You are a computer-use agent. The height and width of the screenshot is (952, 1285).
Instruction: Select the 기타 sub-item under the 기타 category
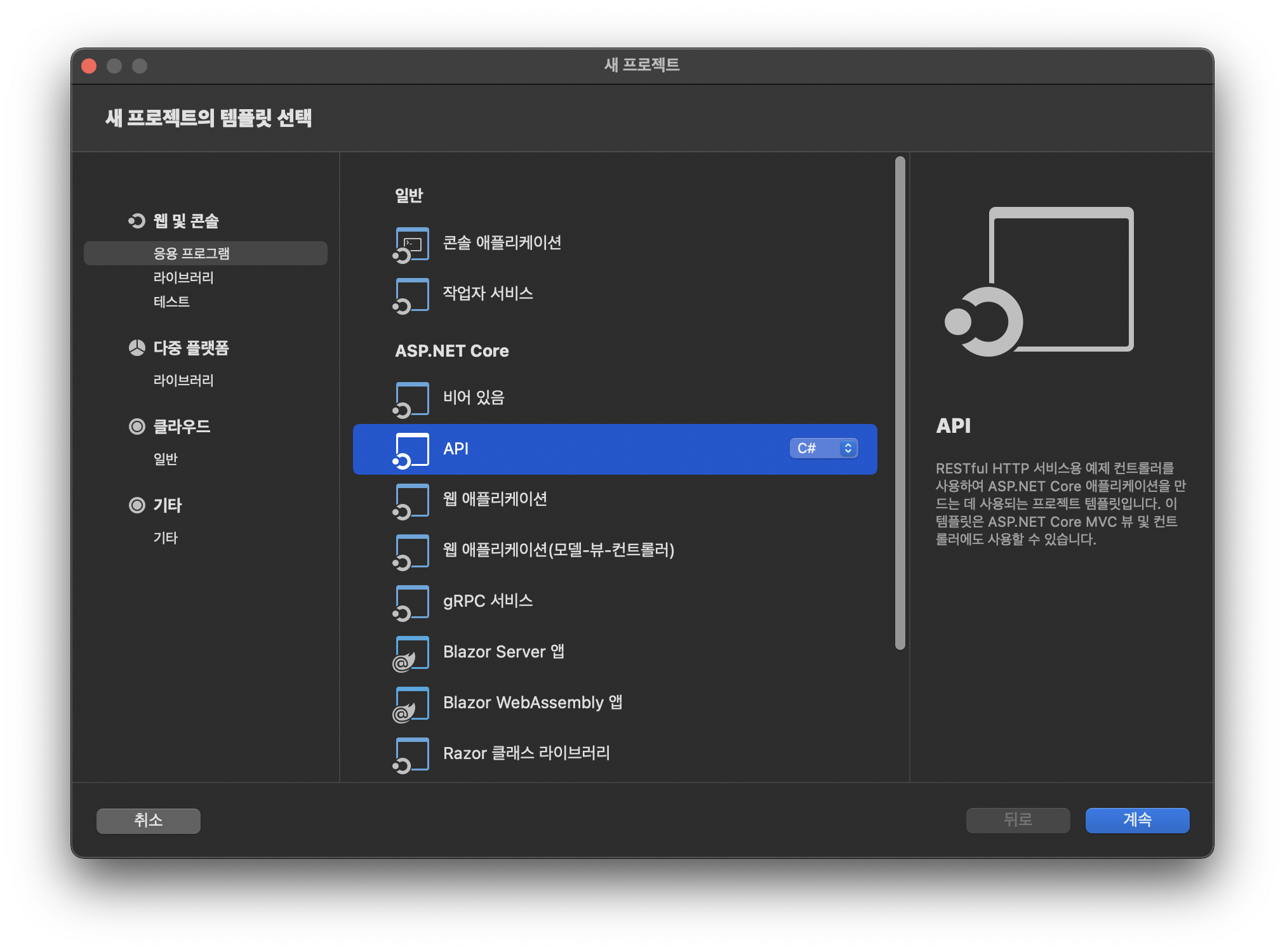[166, 538]
